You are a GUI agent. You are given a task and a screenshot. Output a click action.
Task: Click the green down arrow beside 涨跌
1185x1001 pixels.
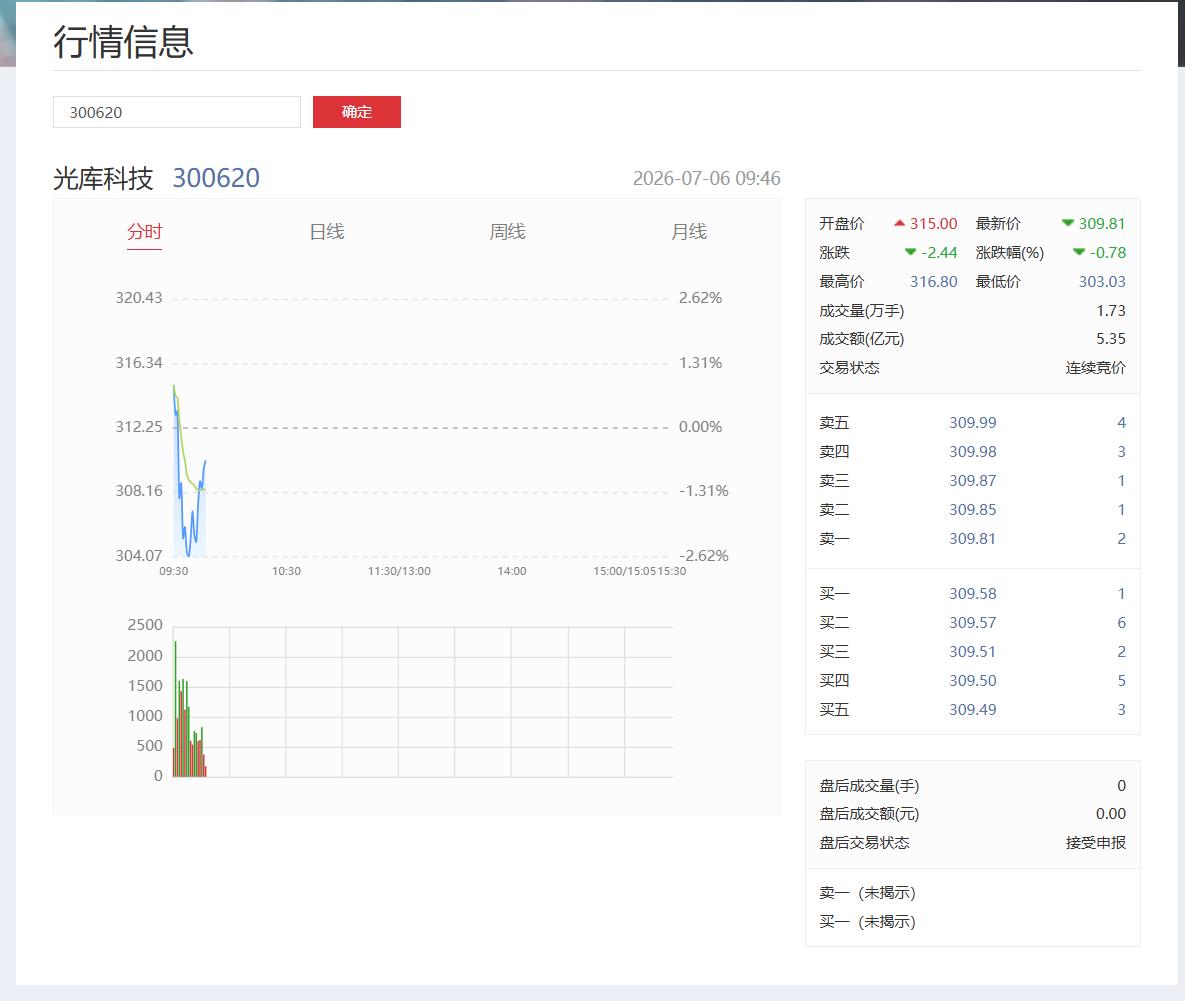click(x=911, y=252)
